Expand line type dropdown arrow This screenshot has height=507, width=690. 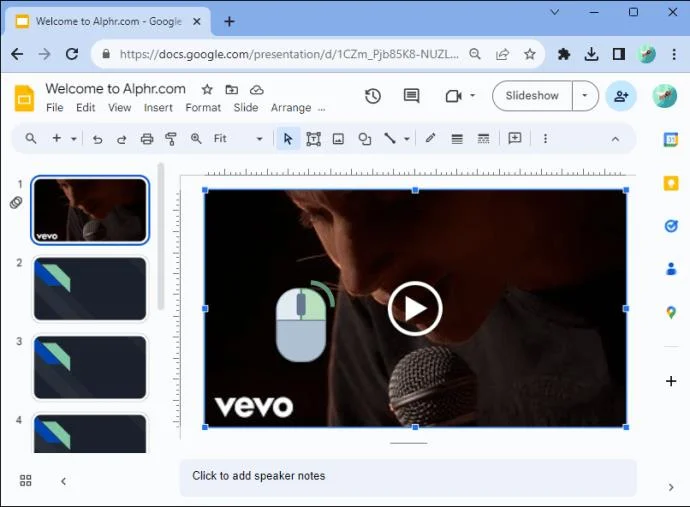pos(407,139)
